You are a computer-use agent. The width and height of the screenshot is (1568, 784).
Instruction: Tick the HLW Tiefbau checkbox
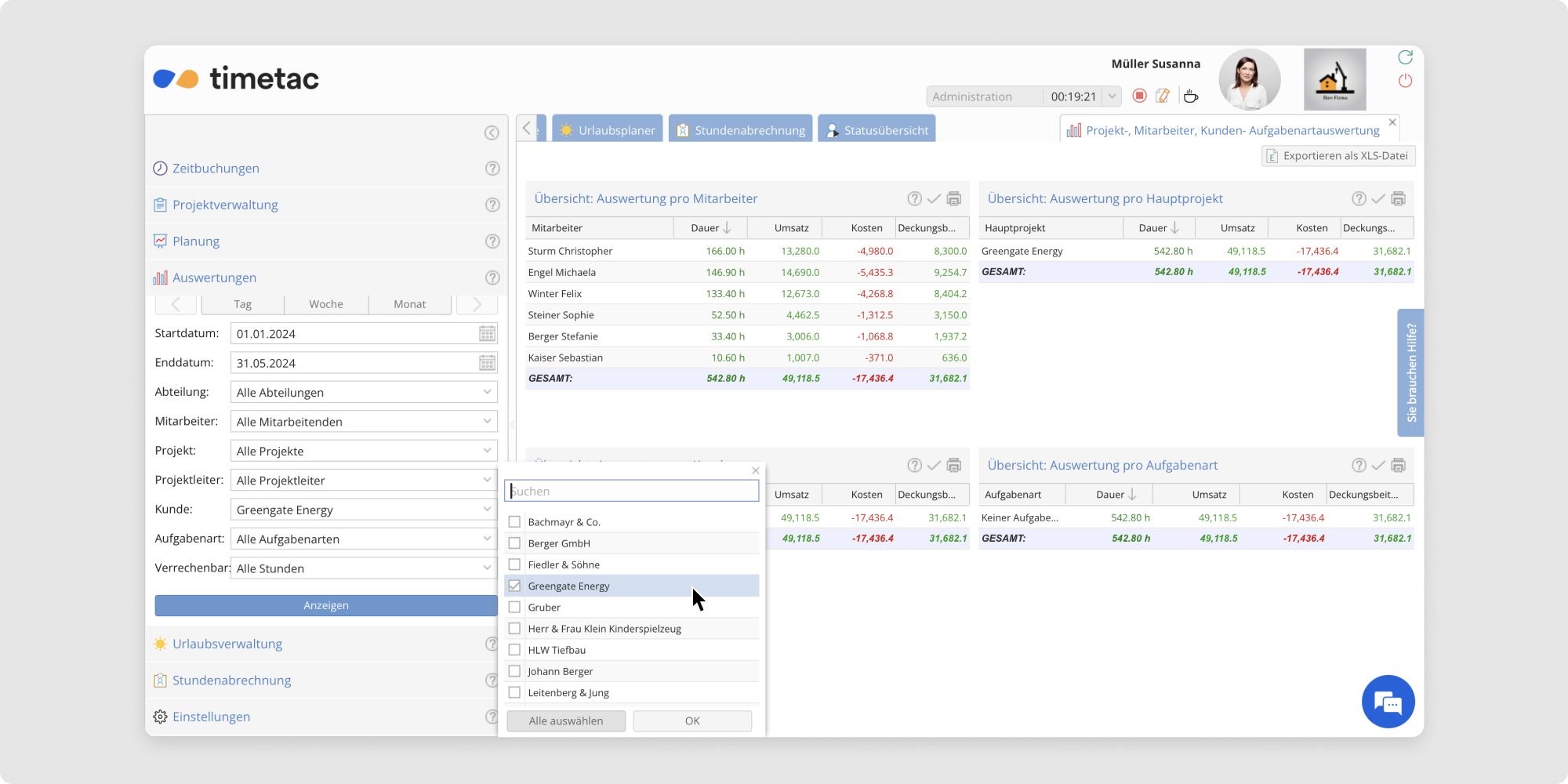[x=514, y=650]
